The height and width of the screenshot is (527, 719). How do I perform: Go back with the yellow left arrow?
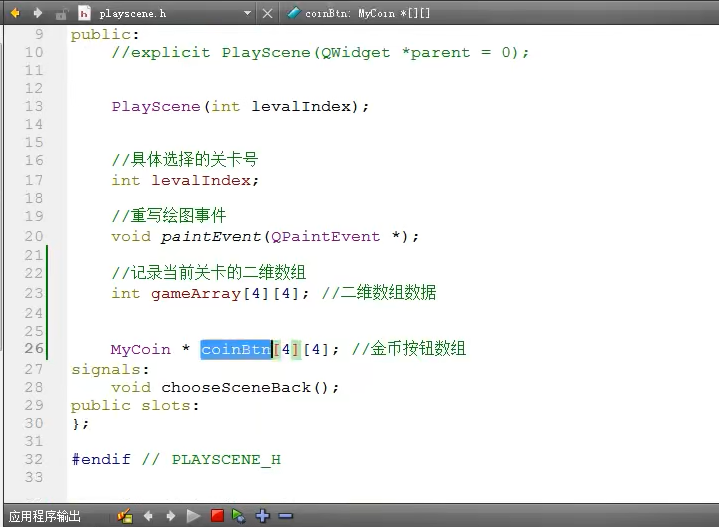point(15,13)
